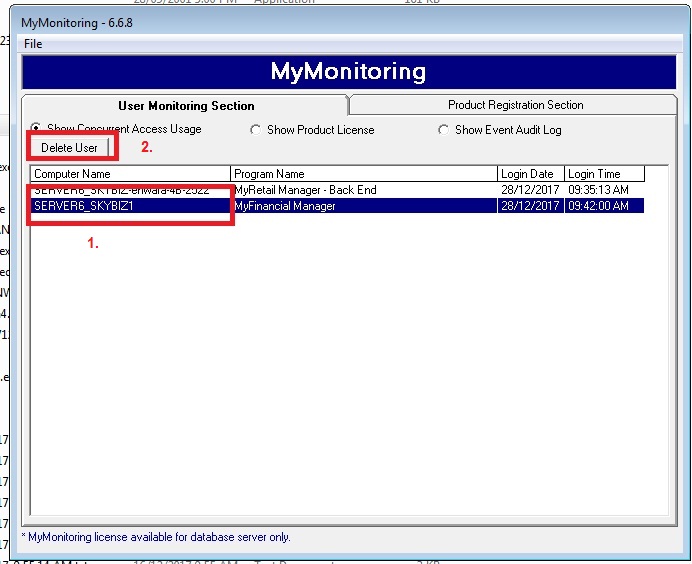The width and height of the screenshot is (692, 564).
Task: Click the Program Name column header
Action: tap(364, 174)
